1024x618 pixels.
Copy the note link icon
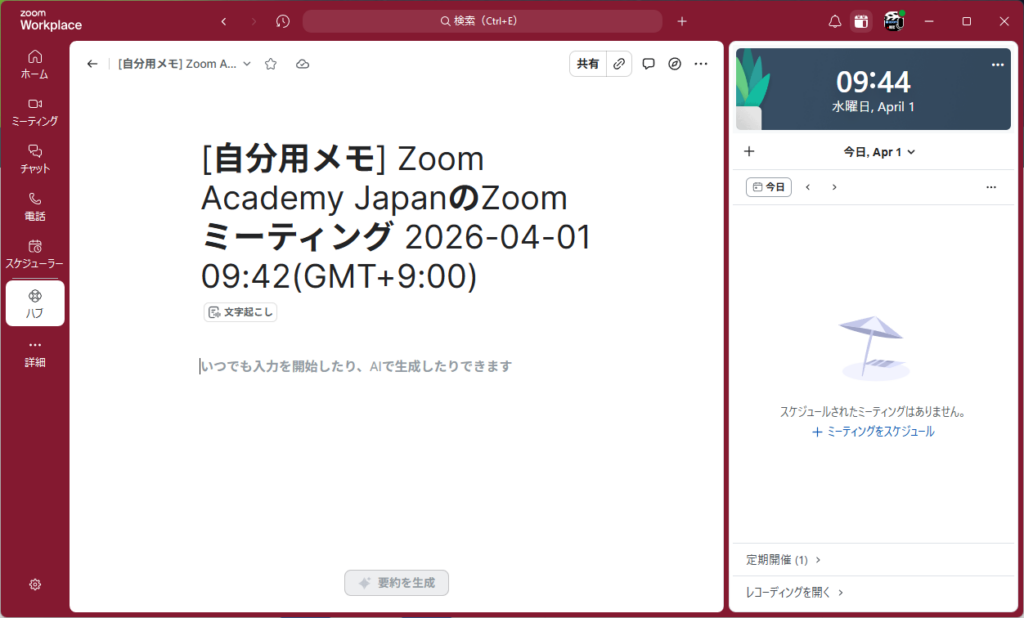coord(619,64)
